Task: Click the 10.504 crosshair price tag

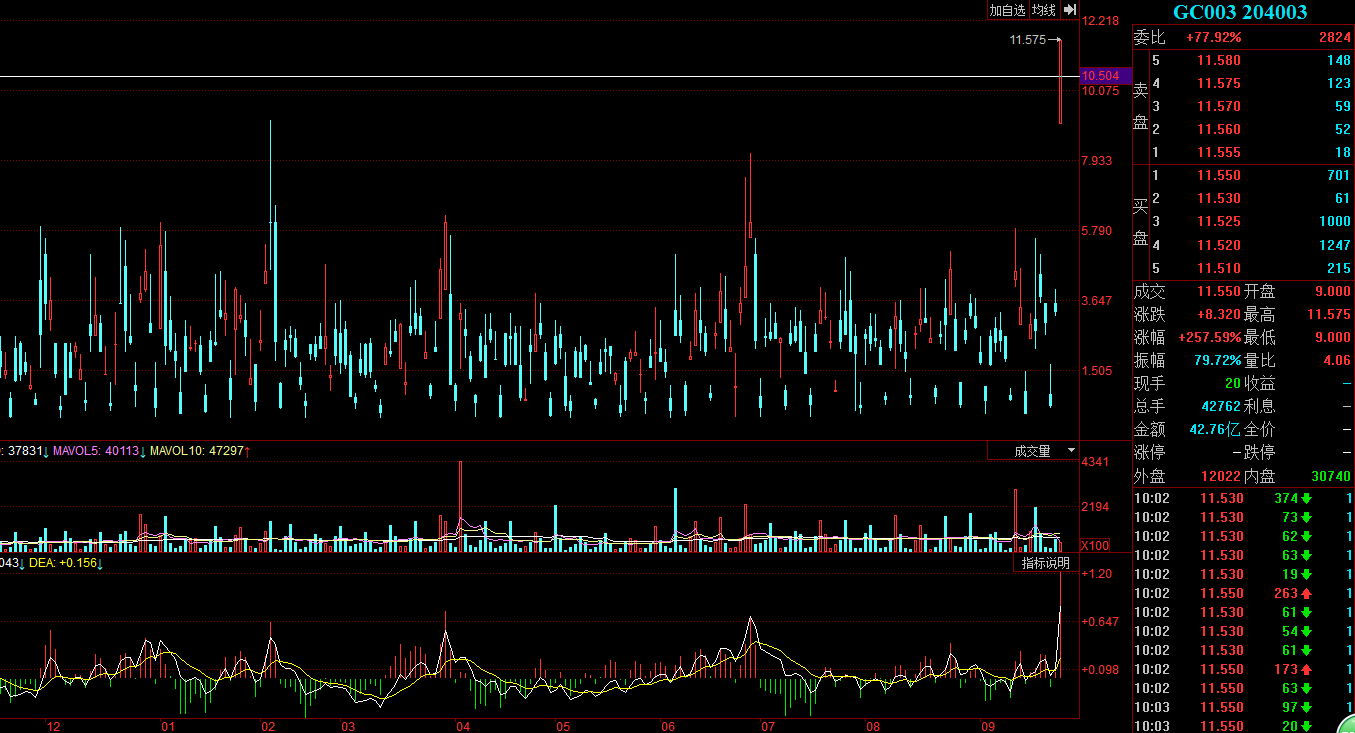Action: (1105, 76)
